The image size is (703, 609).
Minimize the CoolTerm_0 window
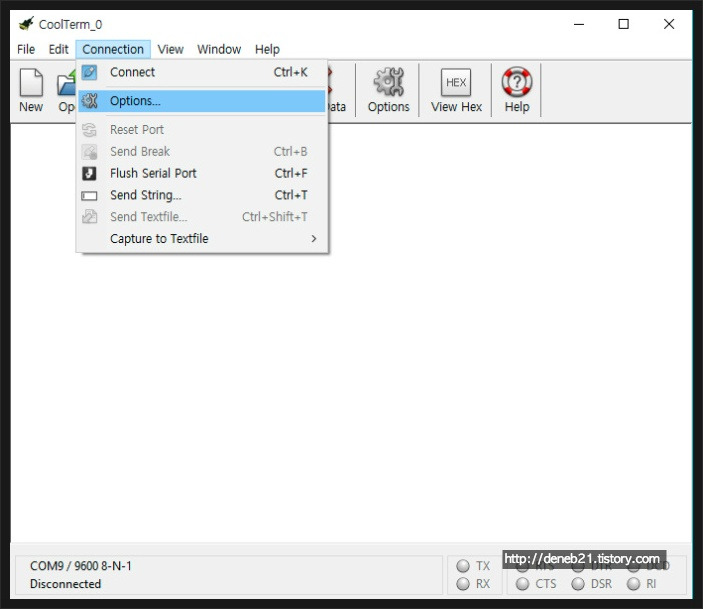click(x=579, y=24)
